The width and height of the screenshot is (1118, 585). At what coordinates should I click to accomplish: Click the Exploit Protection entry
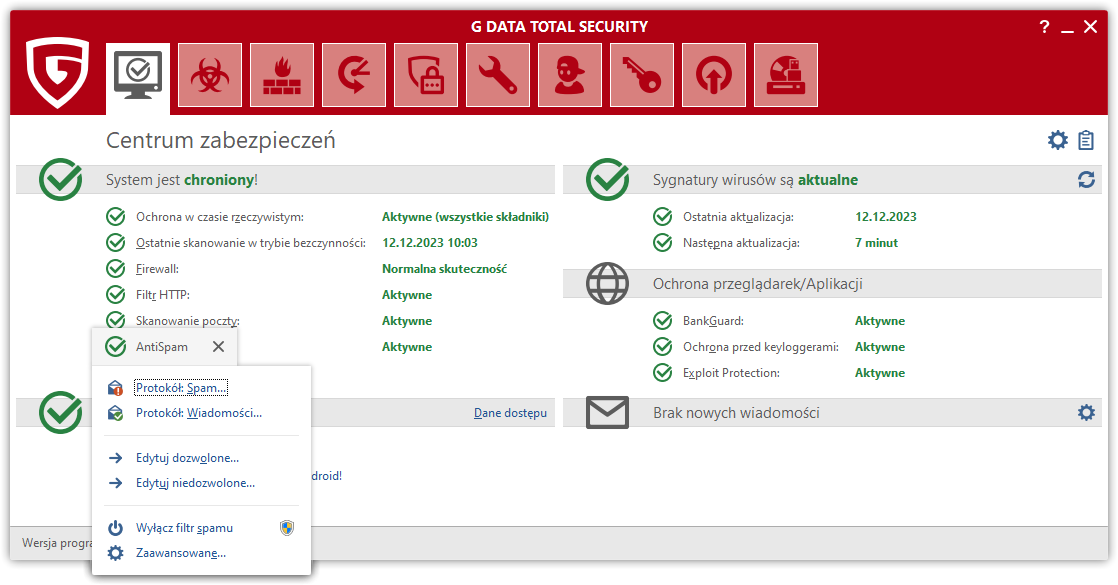(731, 373)
